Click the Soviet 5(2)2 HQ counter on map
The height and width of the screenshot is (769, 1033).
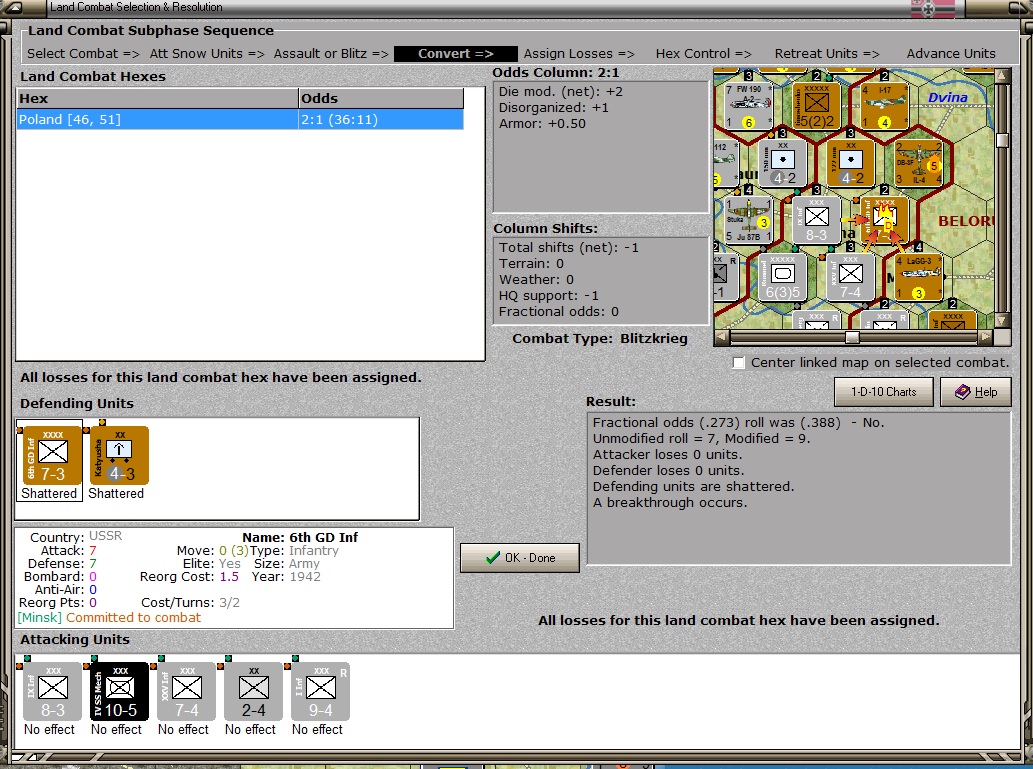click(817, 105)
